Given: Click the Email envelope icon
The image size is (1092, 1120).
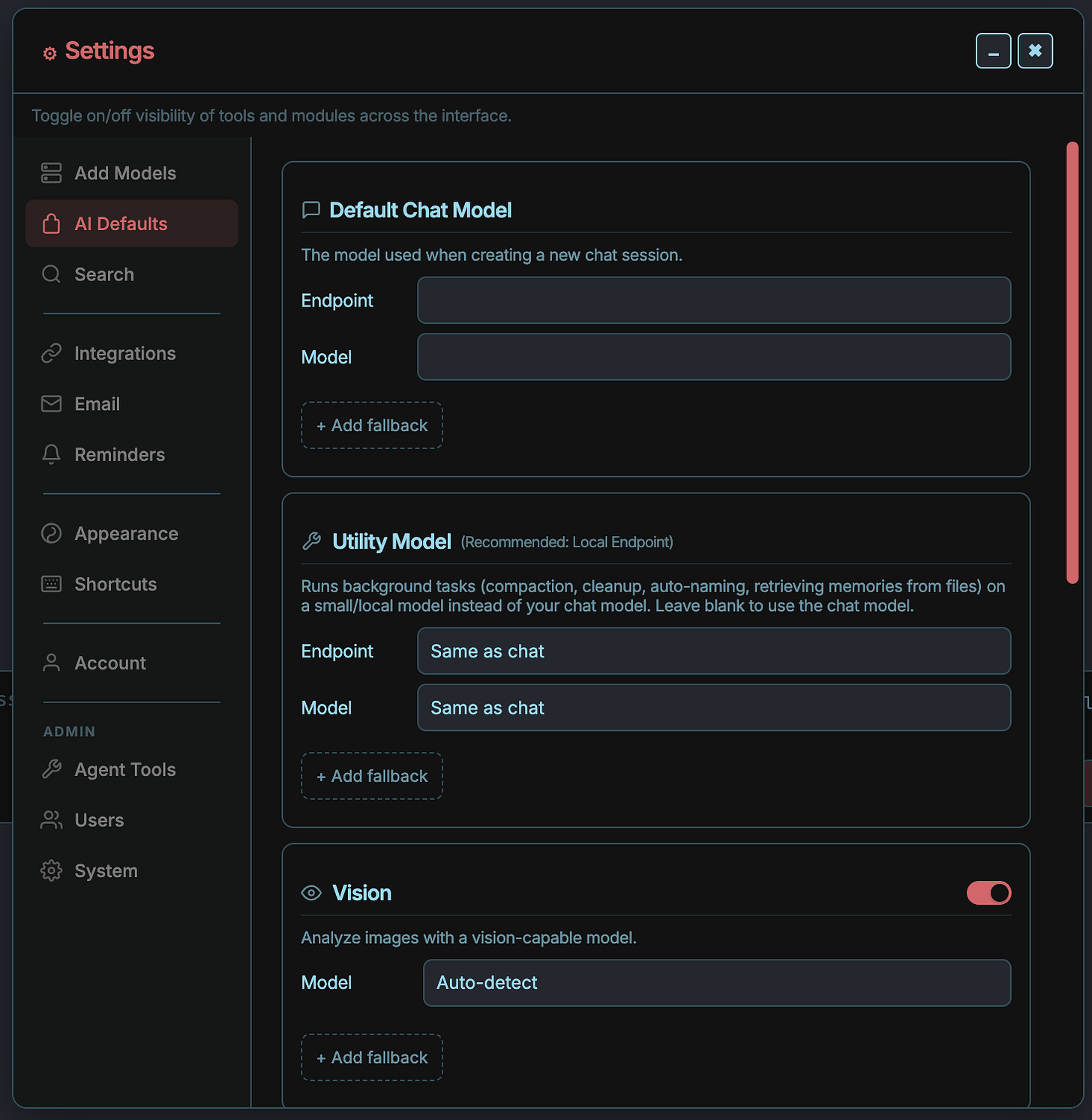Looking at the screenshot, I should (x=51, y=404).
